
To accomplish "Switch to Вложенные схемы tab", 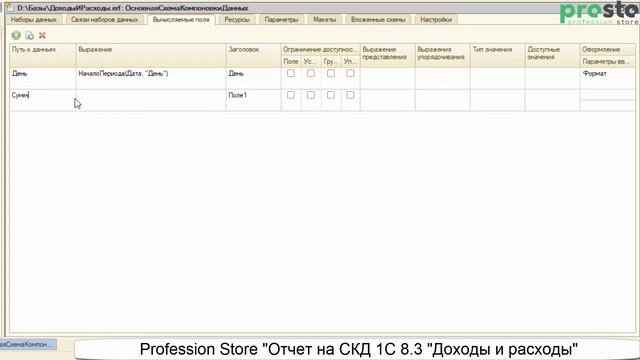I will (378, 20).
